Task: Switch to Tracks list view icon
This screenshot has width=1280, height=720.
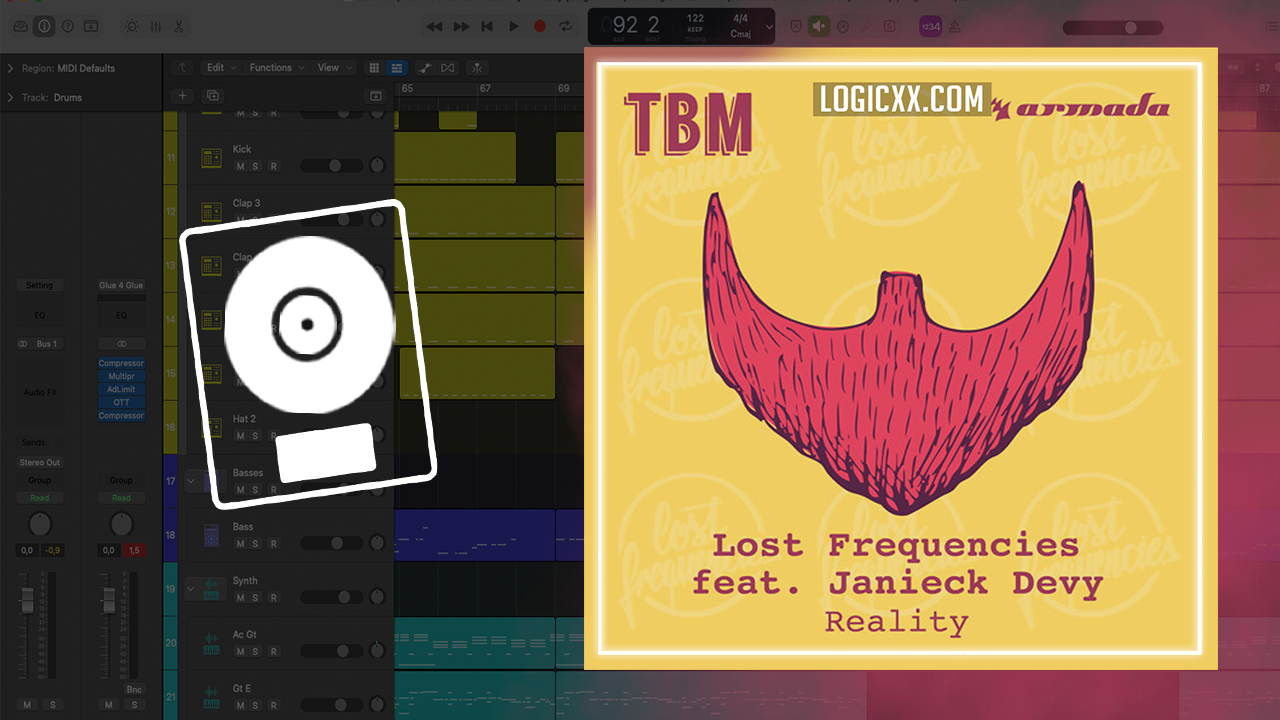Action: pos(397,67)
